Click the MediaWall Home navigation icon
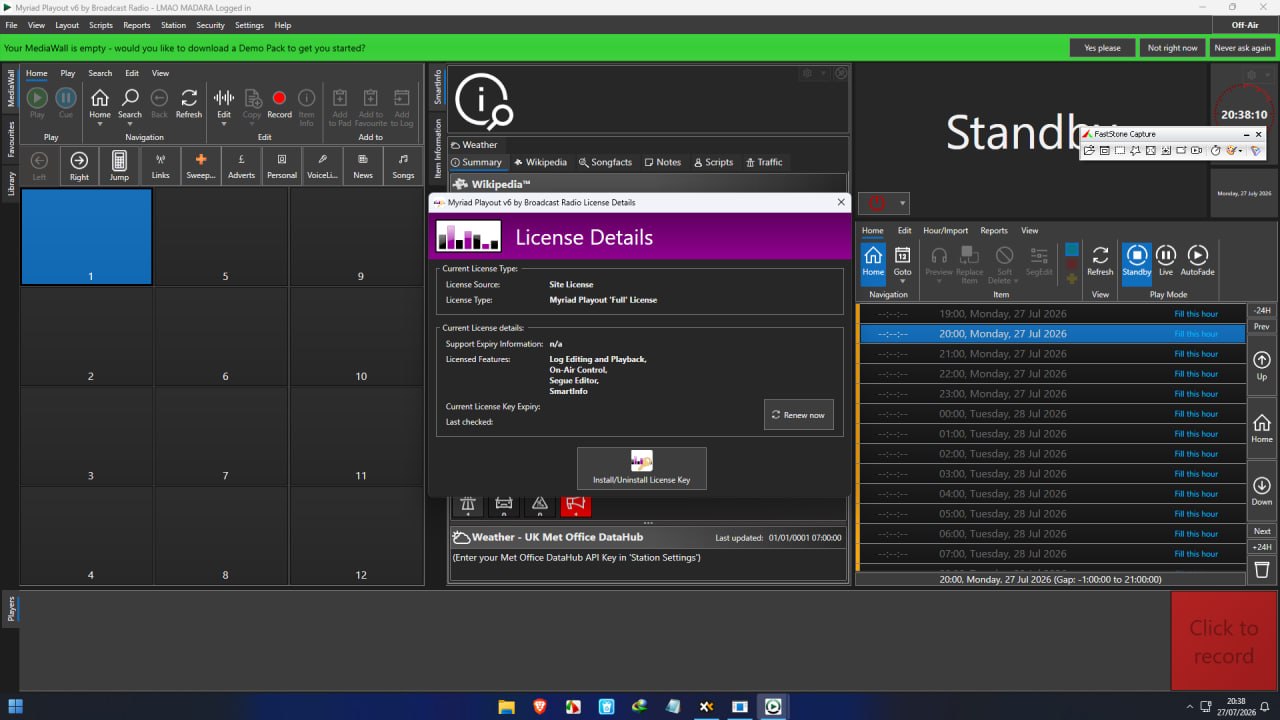The width and height of the screenshot is (1280, 720). point(100,98)
